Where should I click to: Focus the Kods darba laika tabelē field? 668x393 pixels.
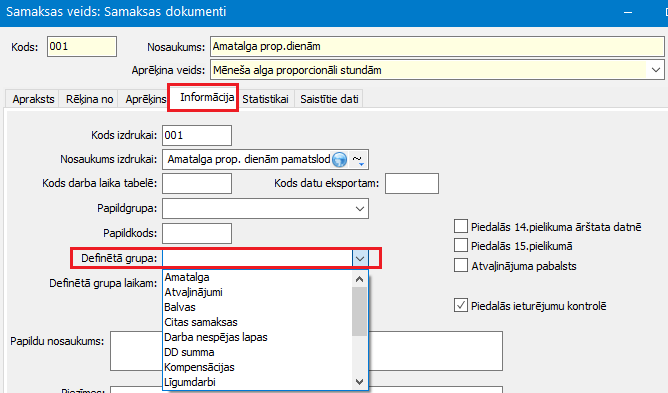point(197,183)
